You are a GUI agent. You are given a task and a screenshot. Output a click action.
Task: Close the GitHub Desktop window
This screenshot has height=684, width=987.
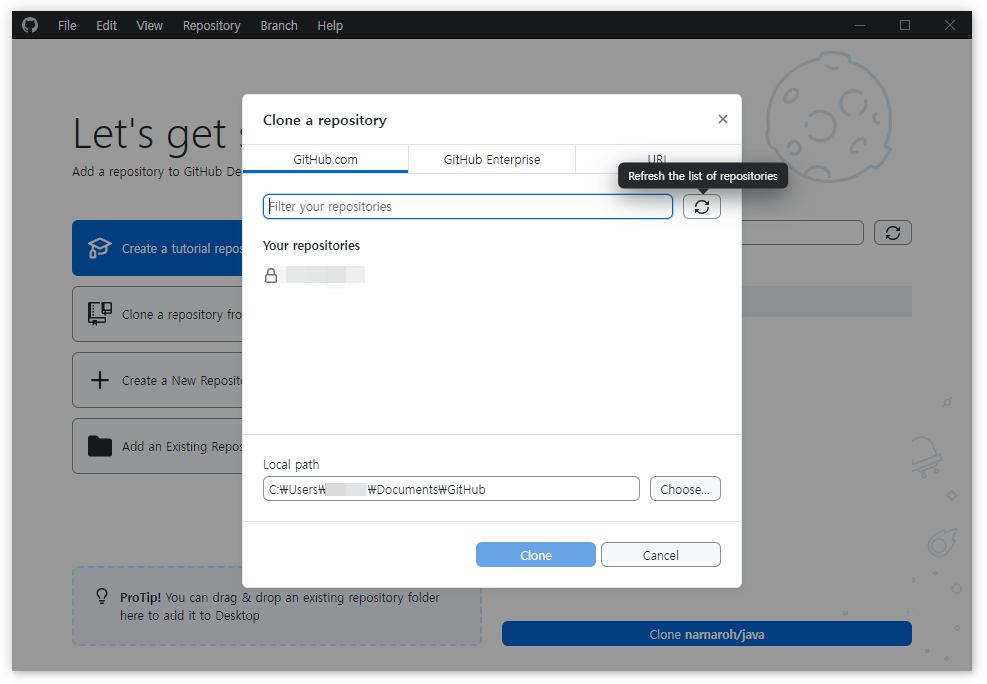pos(950,25)
